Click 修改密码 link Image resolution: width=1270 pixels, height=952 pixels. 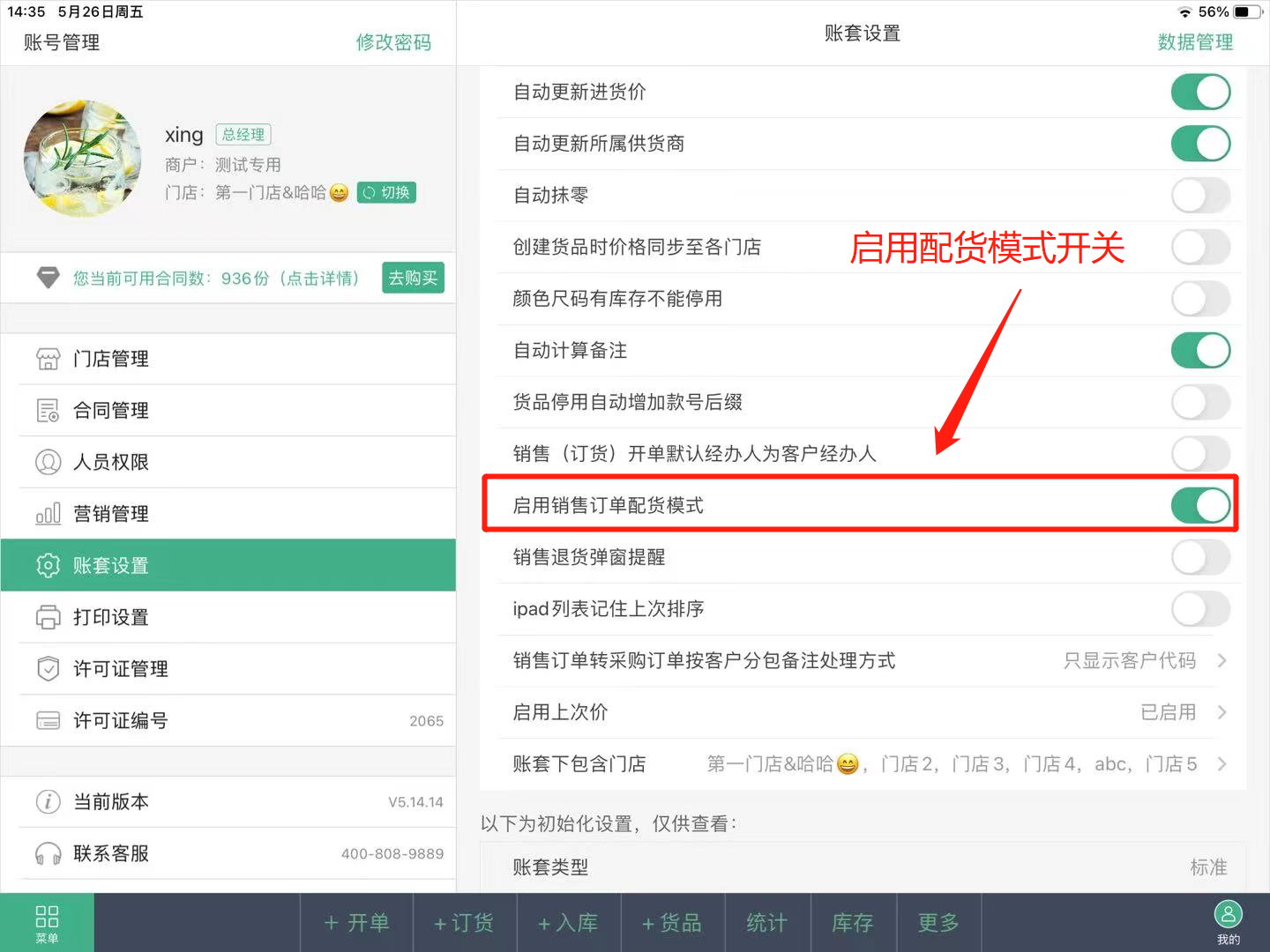393,42
